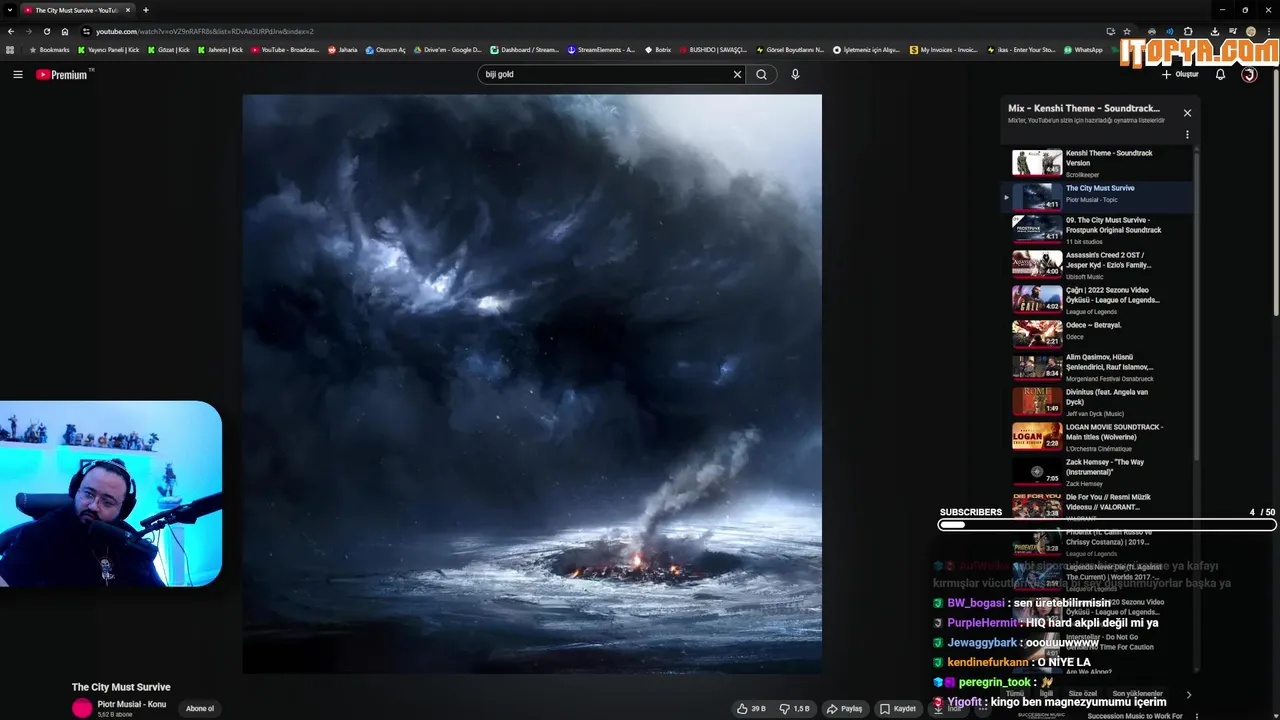Open the StreamElements bookmark
The height and width of the screenshot is (720, 1280).
tap(601, 49)
